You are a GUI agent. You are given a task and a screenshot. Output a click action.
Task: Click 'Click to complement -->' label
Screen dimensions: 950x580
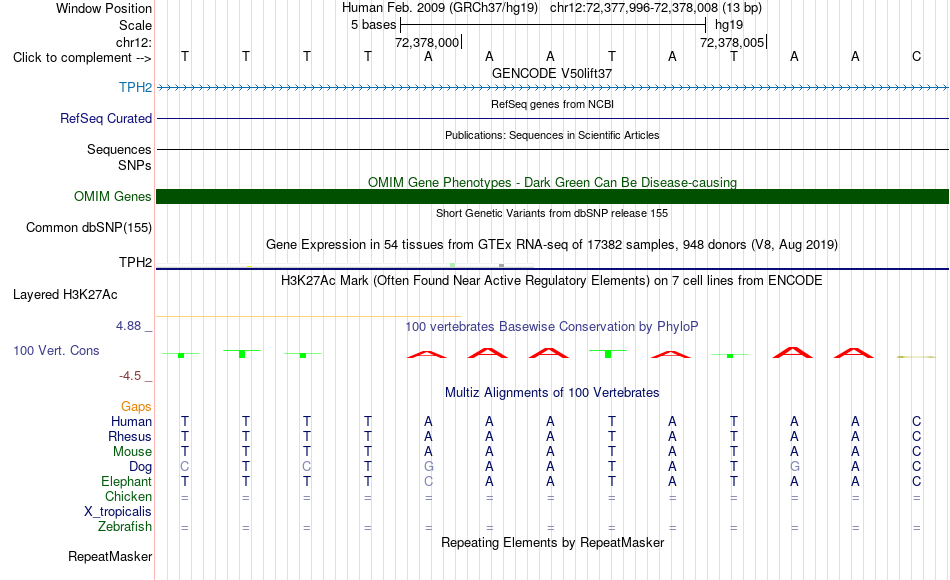82,58
